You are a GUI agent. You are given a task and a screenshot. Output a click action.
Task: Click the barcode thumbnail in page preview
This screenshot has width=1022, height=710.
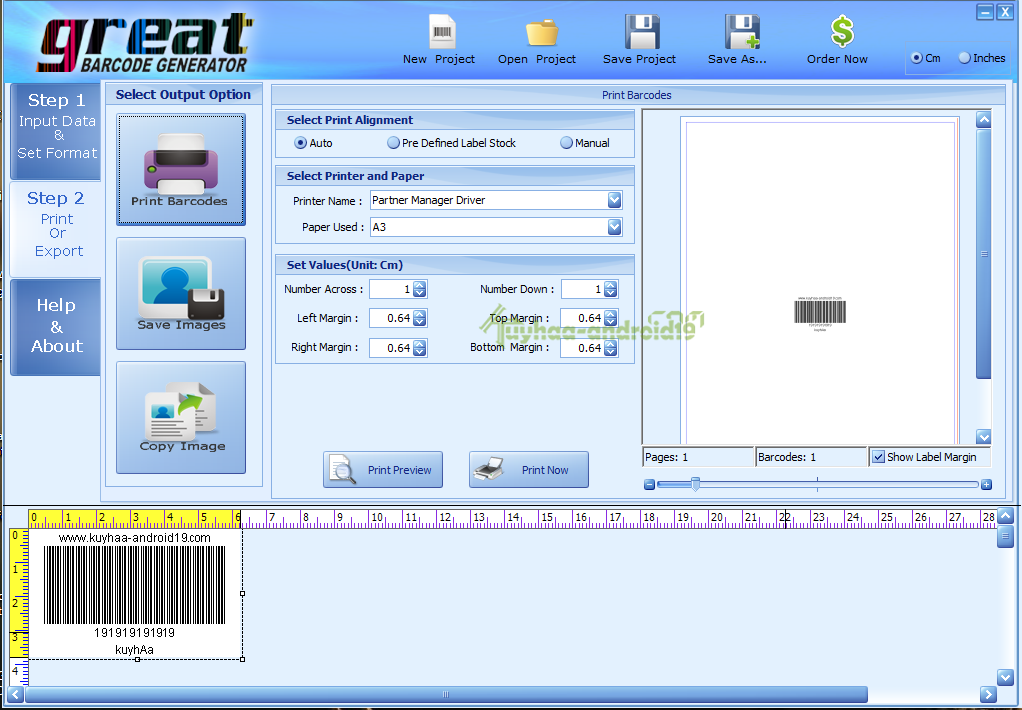point(820,314)
